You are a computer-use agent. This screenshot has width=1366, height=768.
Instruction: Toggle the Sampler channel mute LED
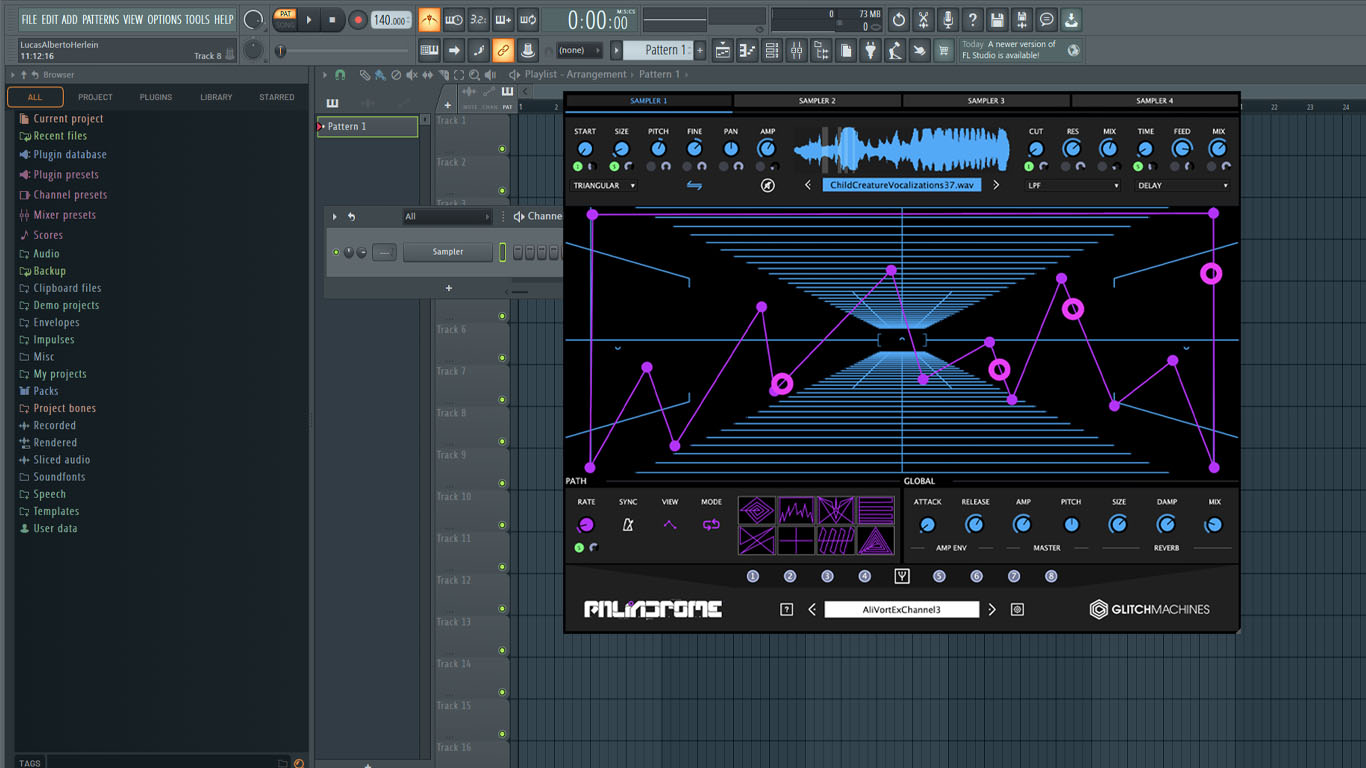(x=336, y=252)
